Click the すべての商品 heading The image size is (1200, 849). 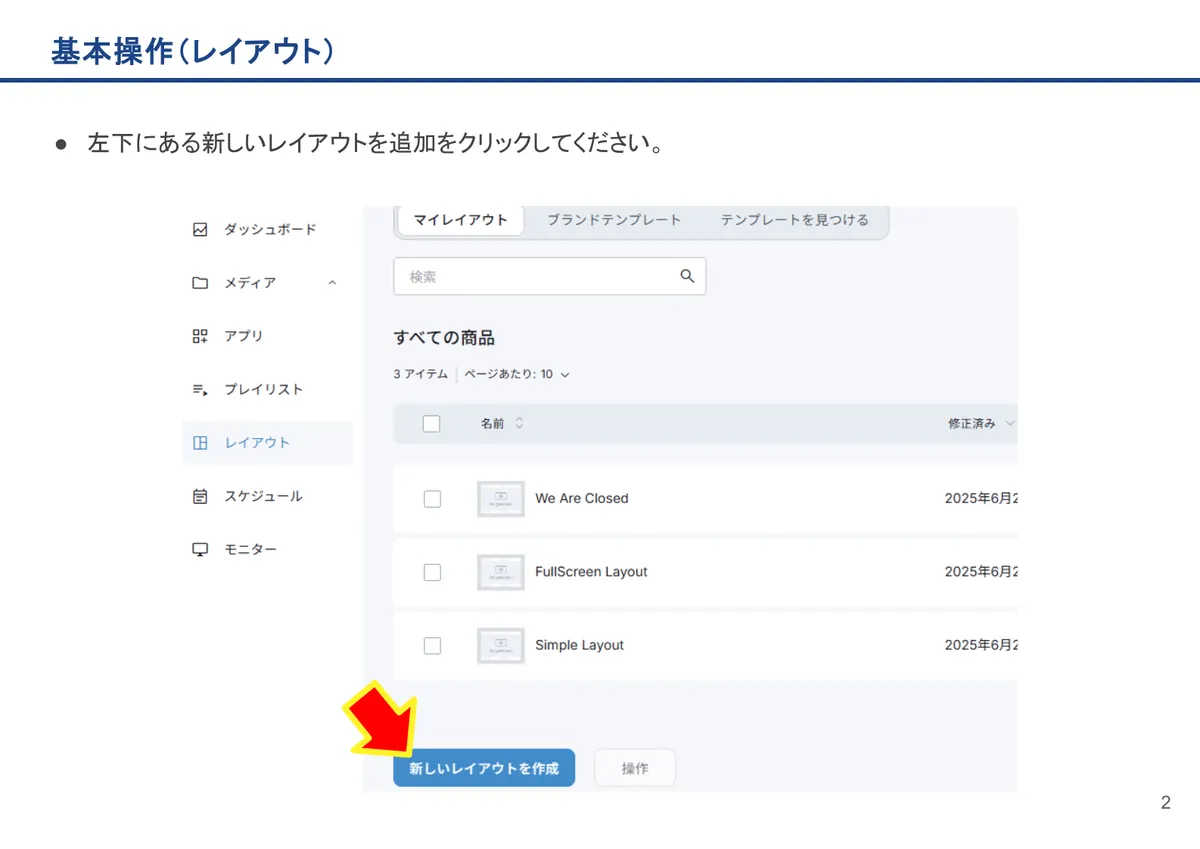pyautogui.click(x=444, y=338)
